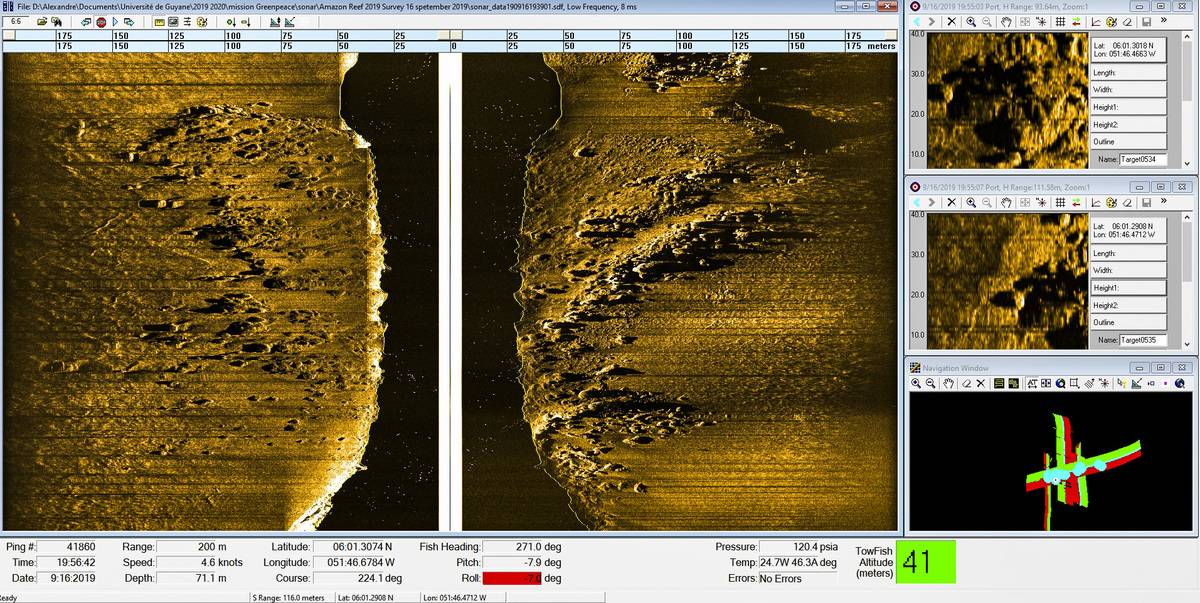Toggle the grid overlay in Target0534 window toolbar
This screenshot has height=603, width=1200.
[1059, 22]
